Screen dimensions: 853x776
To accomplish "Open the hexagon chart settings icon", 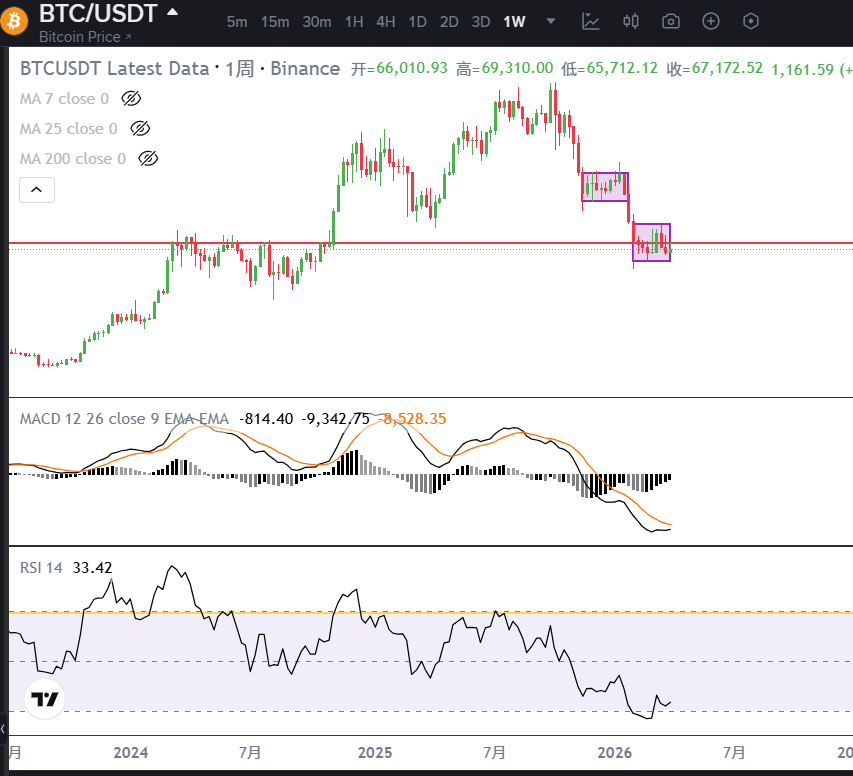I will click(x=751, y=21).
